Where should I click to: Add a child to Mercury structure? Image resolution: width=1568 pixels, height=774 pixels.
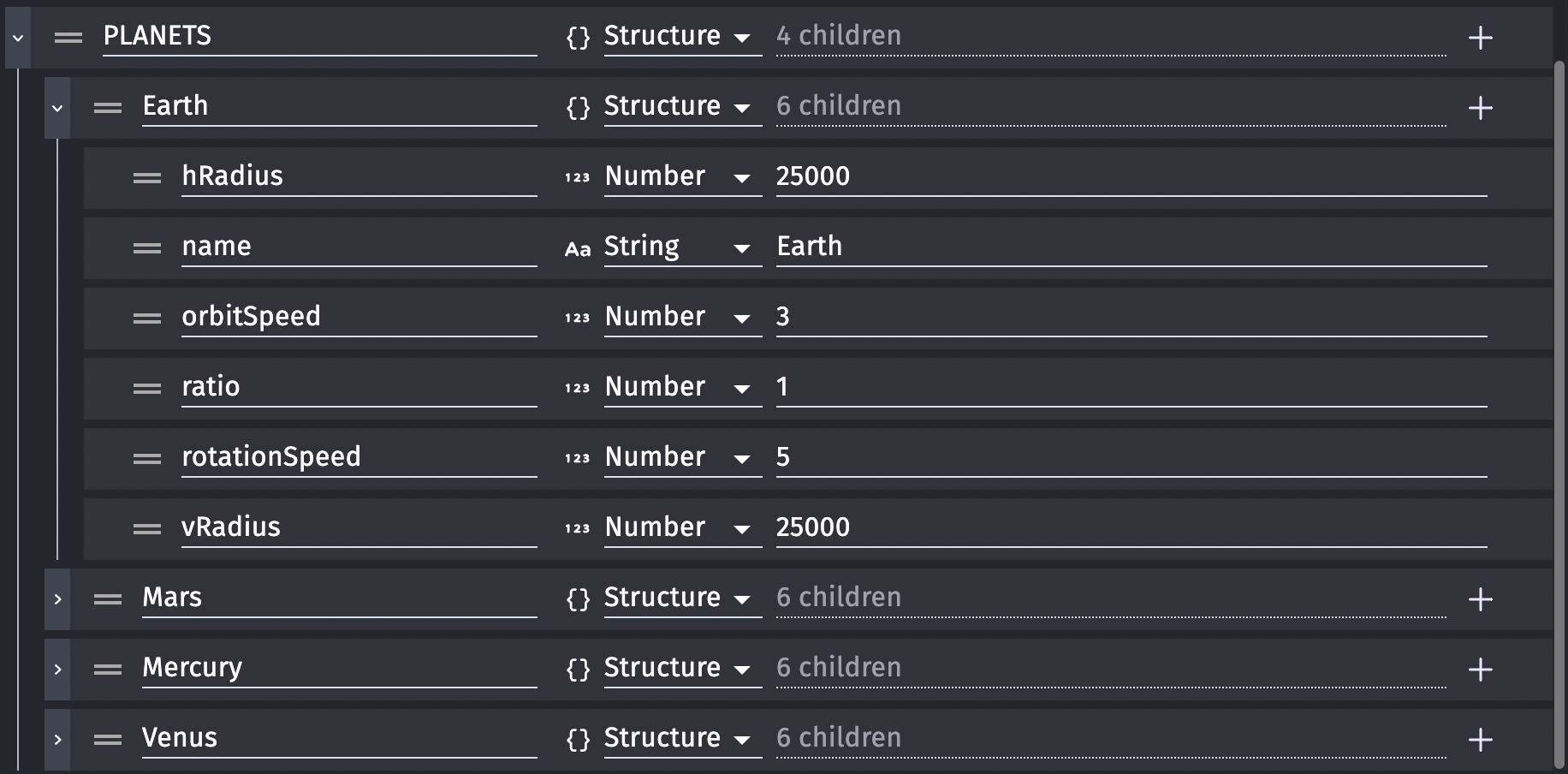1480,670
